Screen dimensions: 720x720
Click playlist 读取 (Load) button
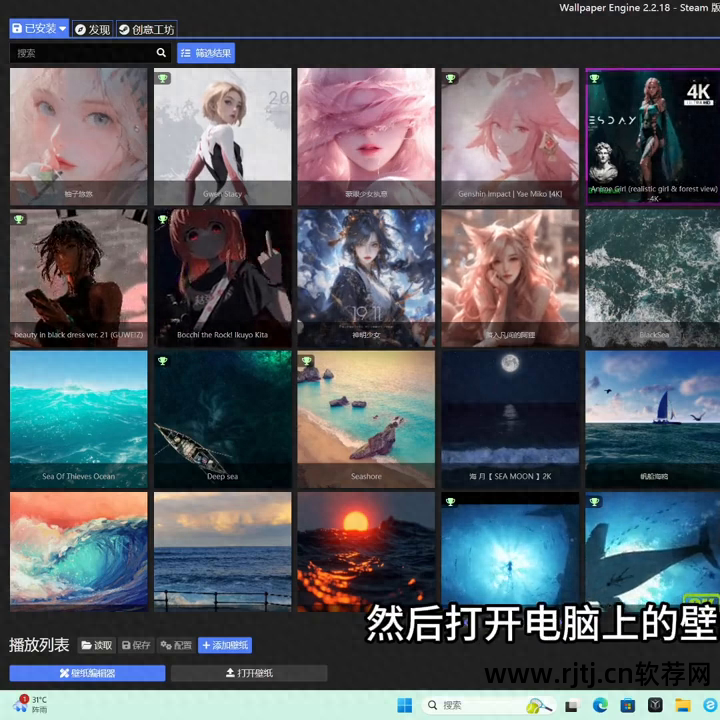point(97,645)
